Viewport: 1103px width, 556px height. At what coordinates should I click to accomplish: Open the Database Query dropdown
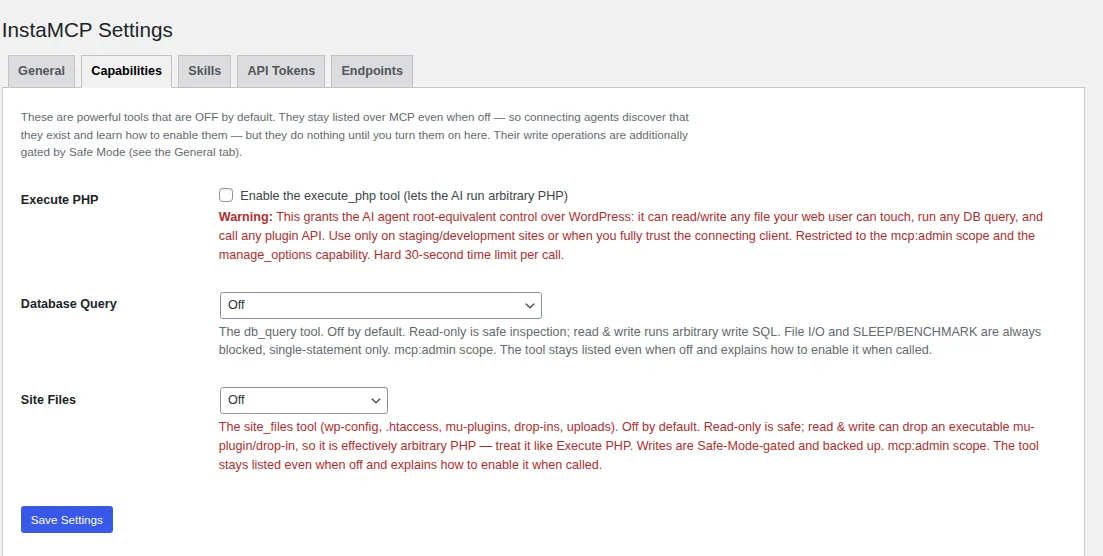click(x=381, y=305)
